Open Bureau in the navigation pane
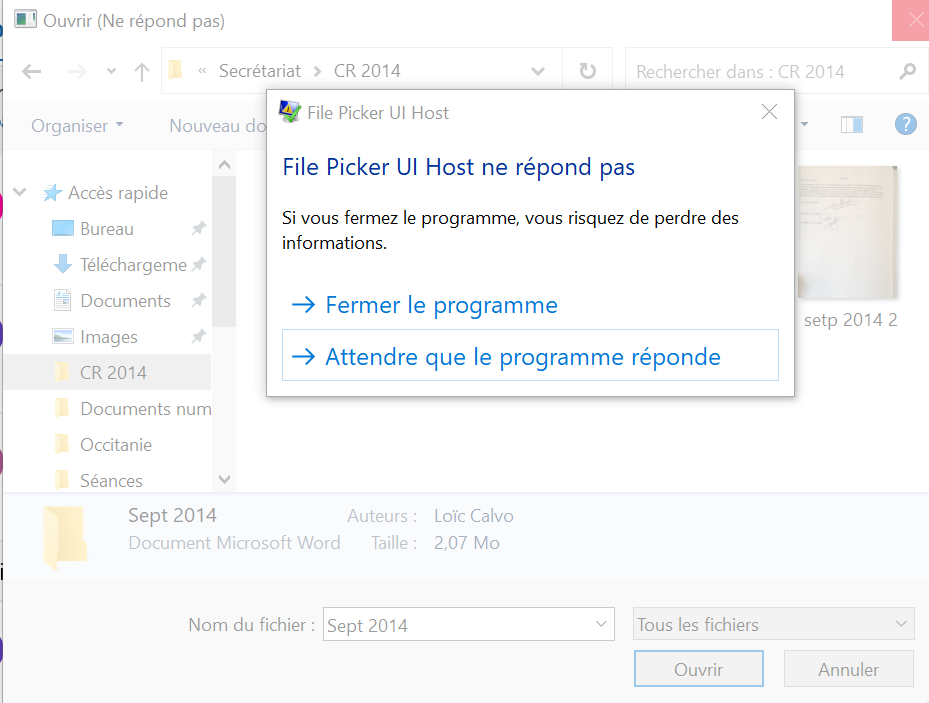 107,229
